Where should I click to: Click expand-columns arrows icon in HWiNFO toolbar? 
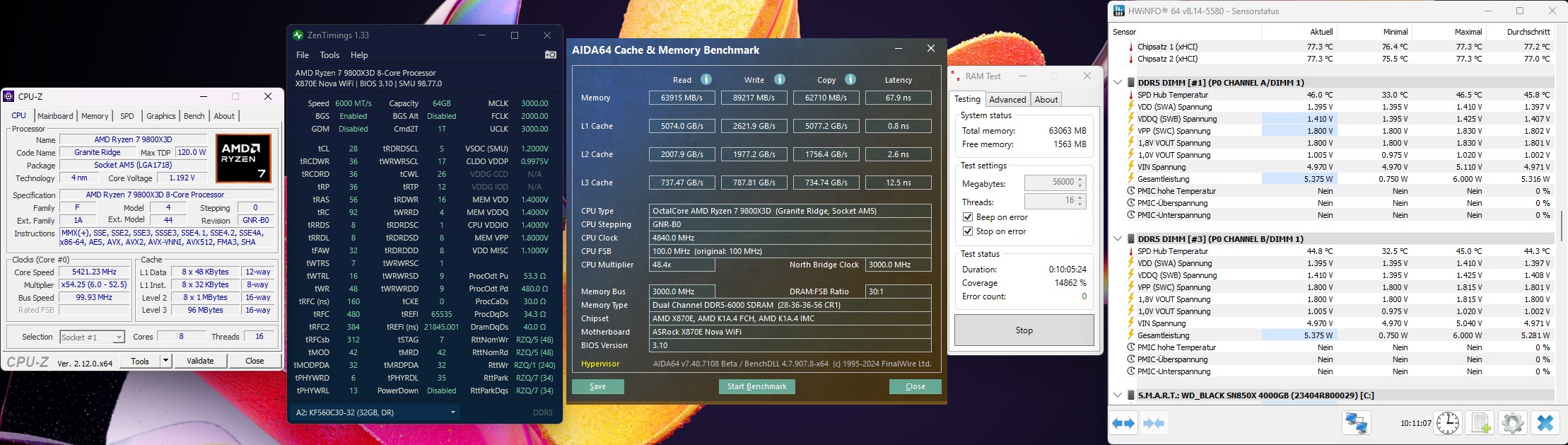coord(1123,424)
